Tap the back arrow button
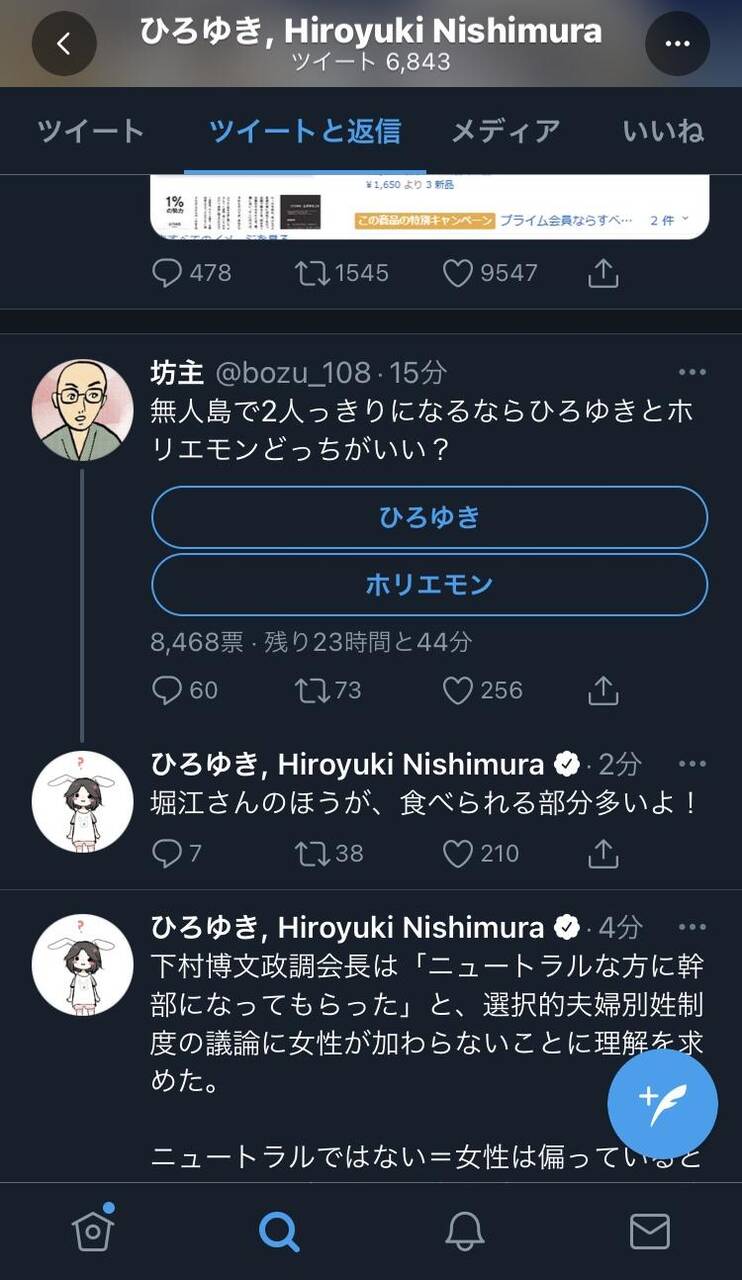 pos(64,43)
